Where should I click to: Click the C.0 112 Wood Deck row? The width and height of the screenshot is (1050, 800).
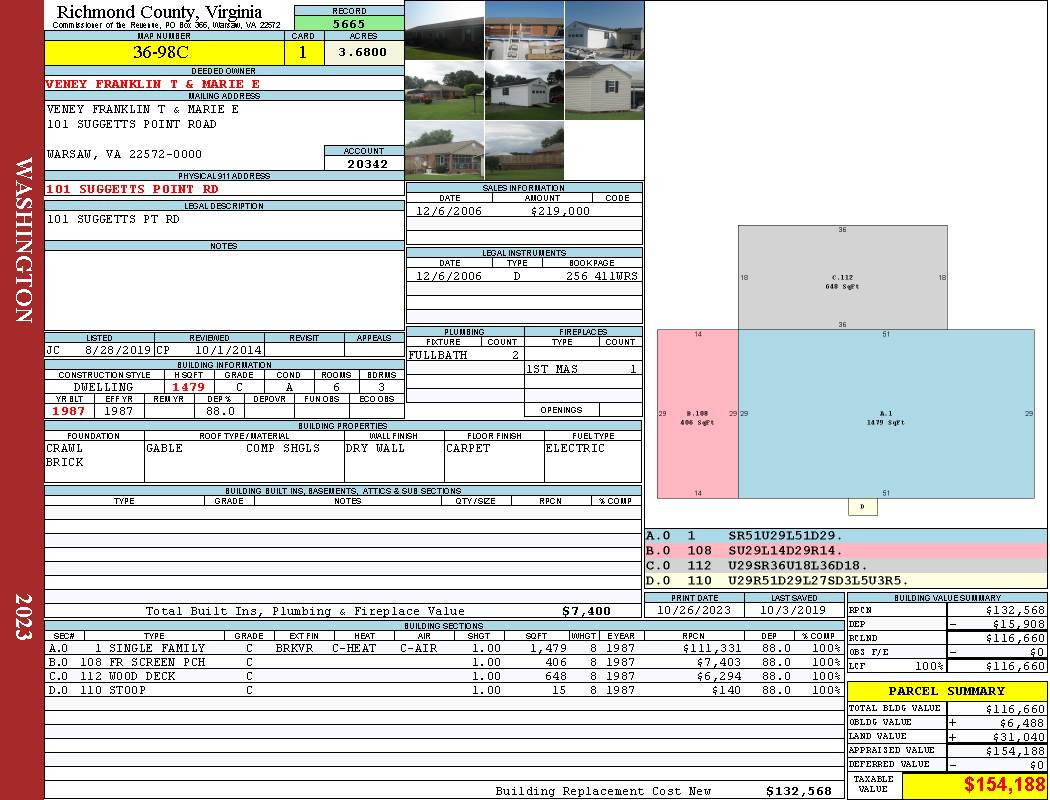point(443,676)
